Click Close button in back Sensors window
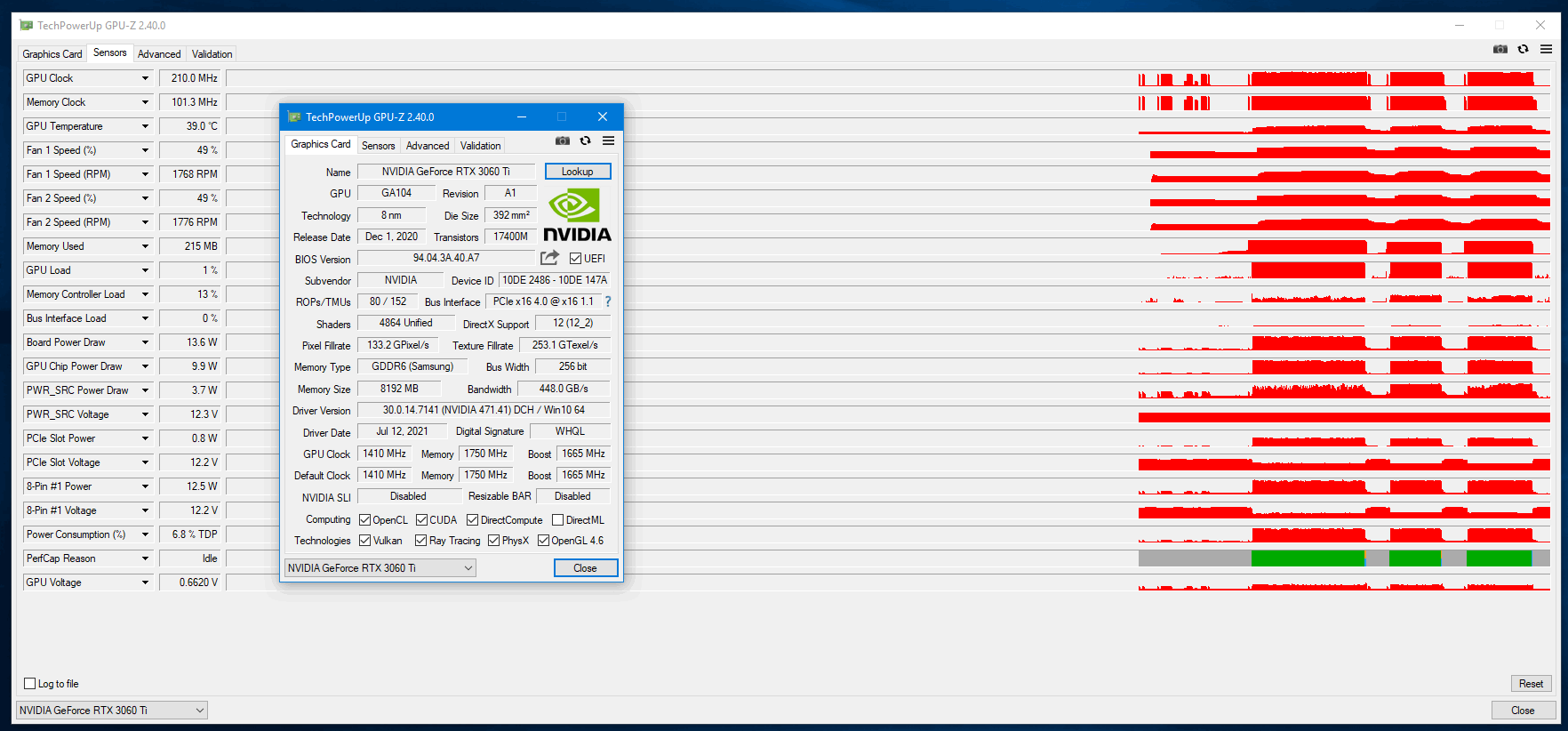Viewport: 1568px width, 731px height. (x=1523, y=711)
